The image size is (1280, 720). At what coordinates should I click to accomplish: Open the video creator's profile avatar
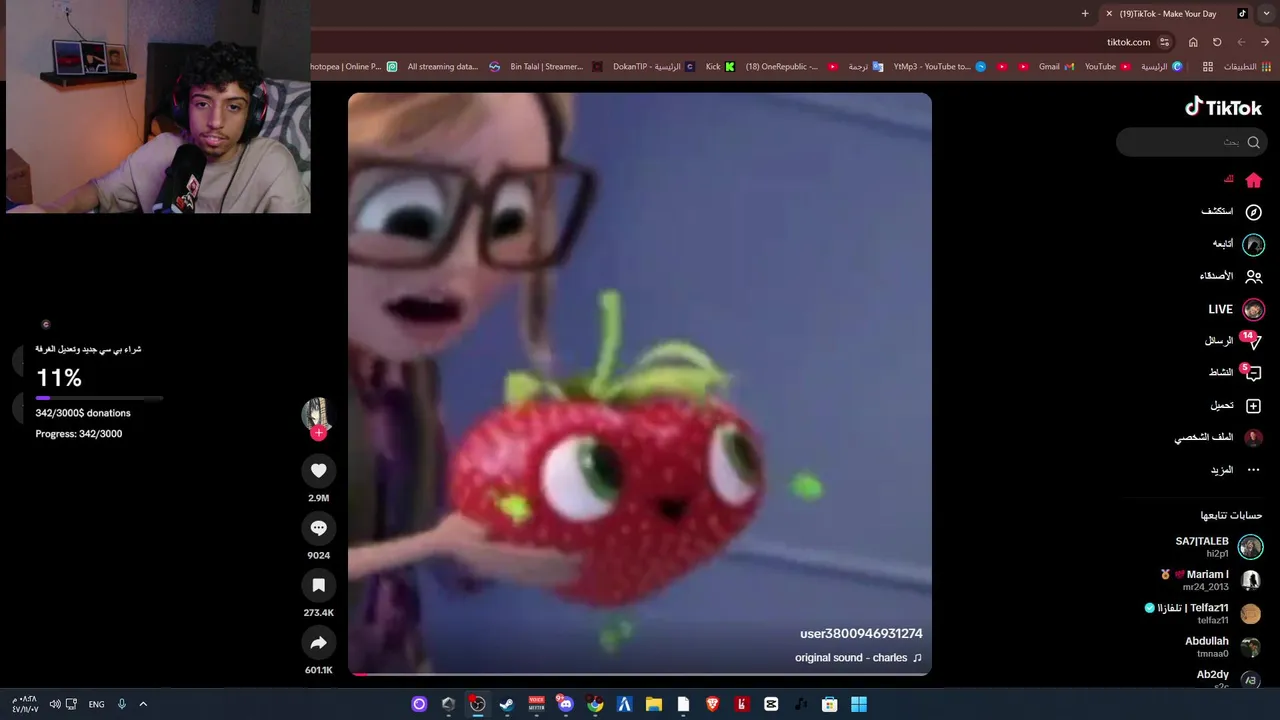point(317,413)
